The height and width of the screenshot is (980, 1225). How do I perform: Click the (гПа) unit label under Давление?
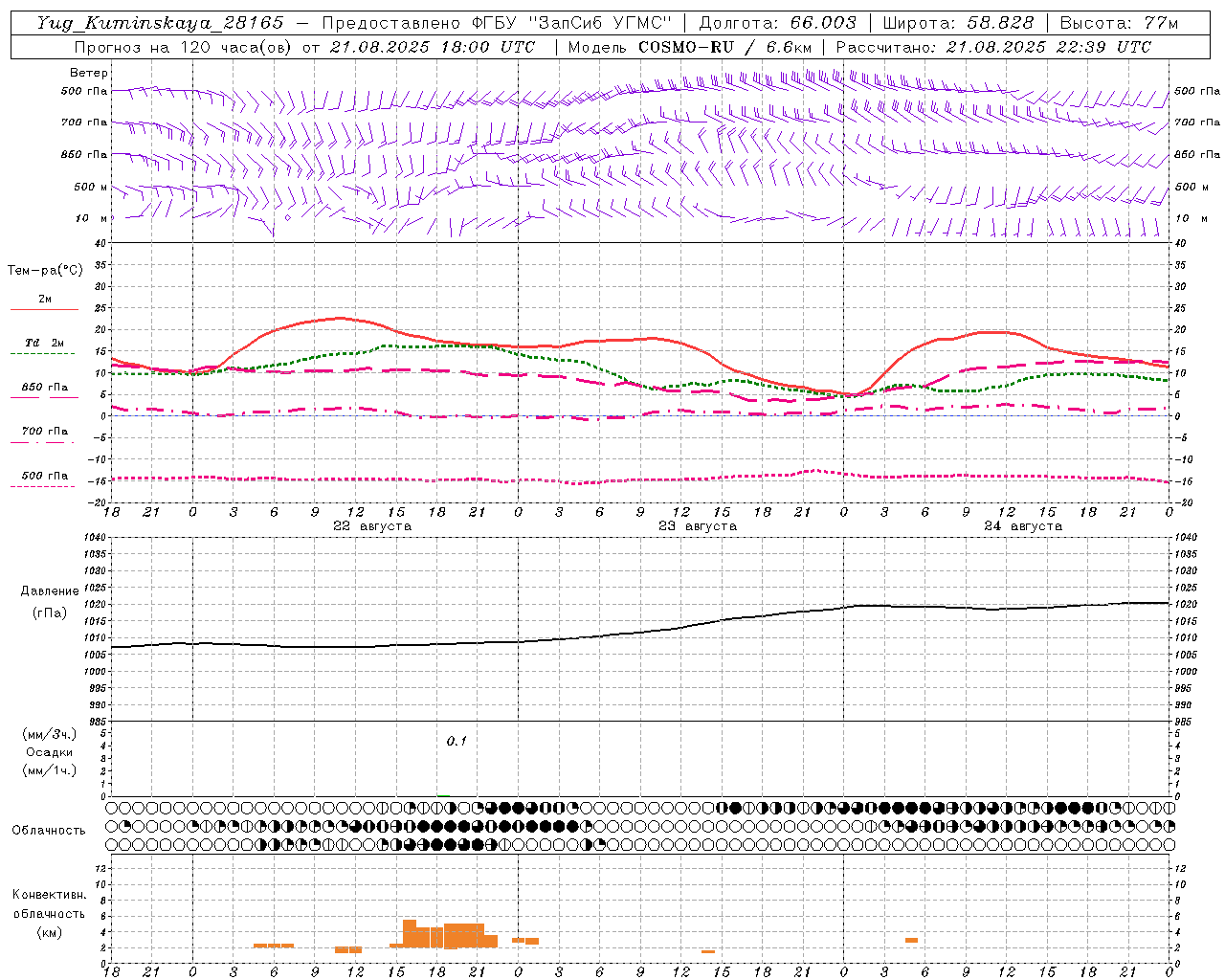tap(50, 613)
